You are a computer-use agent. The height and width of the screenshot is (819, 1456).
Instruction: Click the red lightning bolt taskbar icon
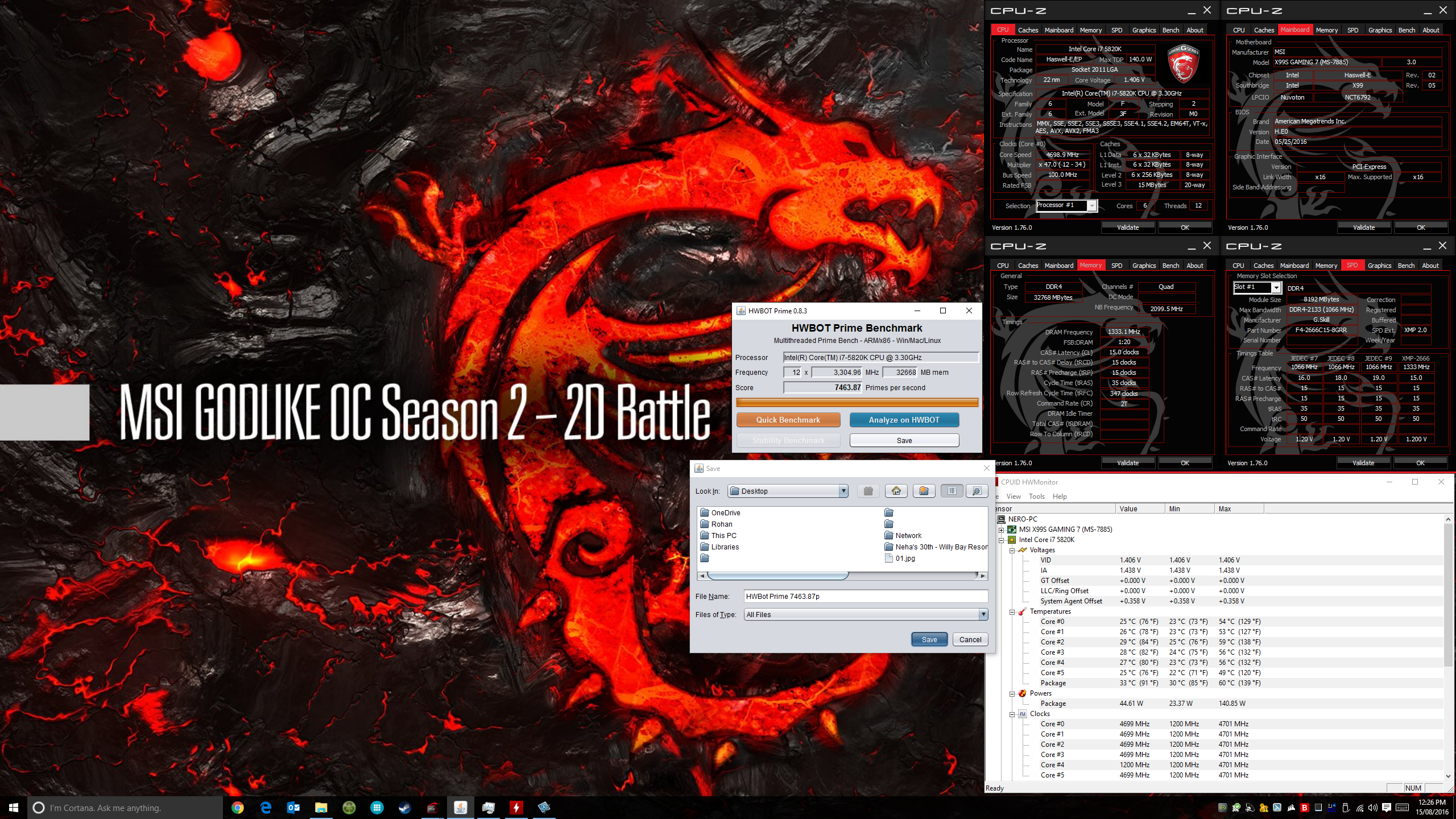[516, 807]
